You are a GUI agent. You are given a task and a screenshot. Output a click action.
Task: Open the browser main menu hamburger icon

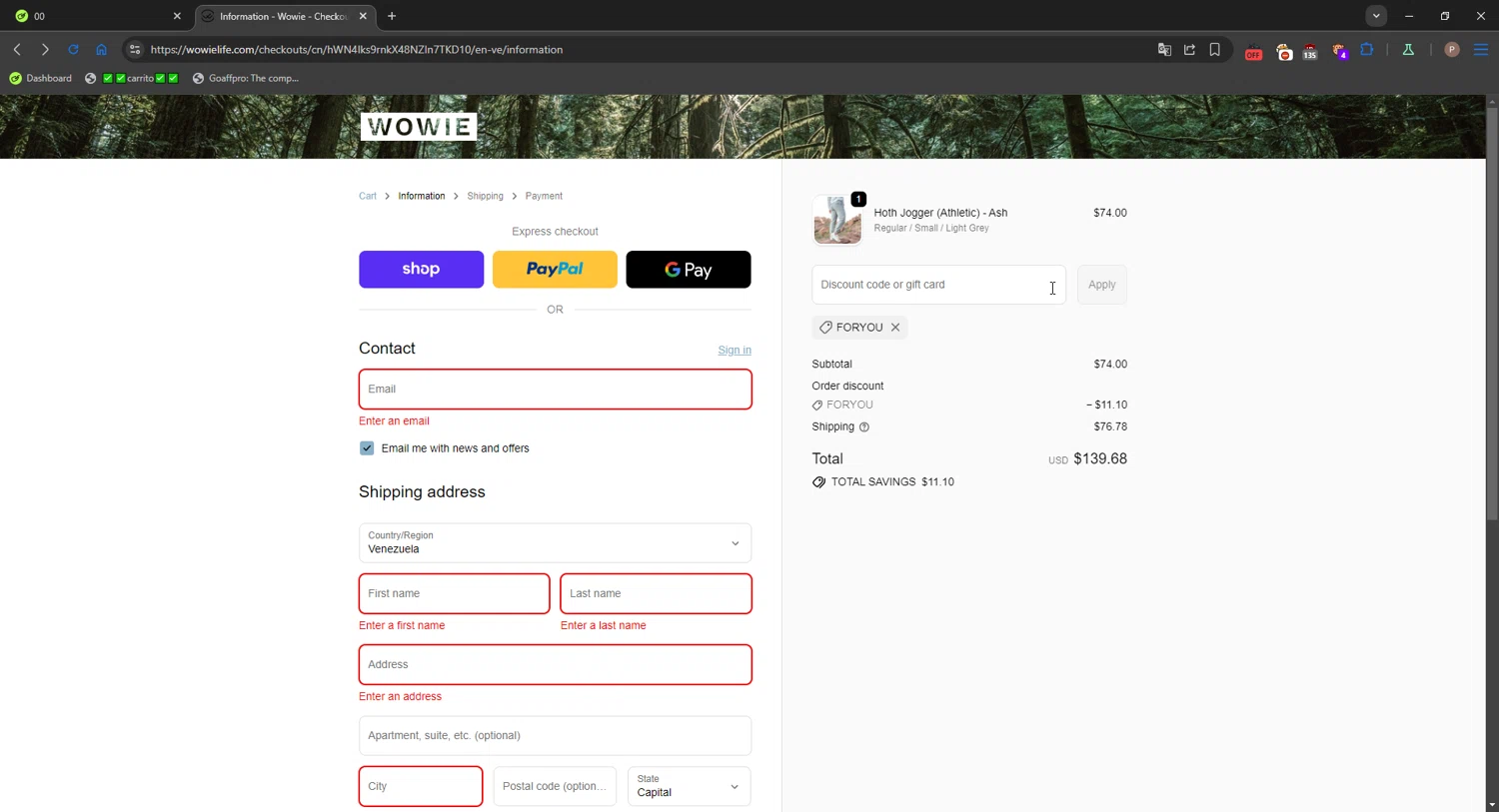[1481, 49]
